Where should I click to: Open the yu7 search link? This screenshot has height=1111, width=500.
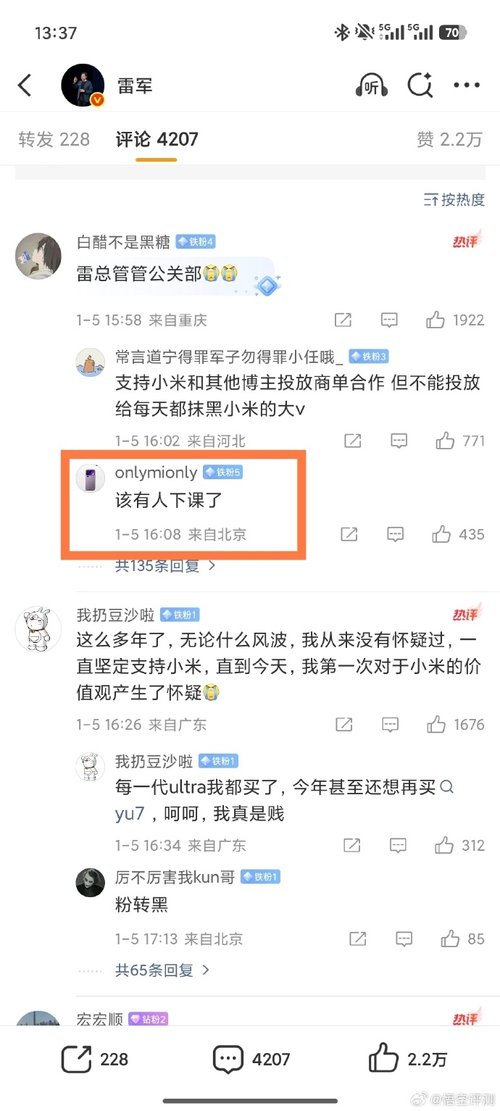[130, 814]
